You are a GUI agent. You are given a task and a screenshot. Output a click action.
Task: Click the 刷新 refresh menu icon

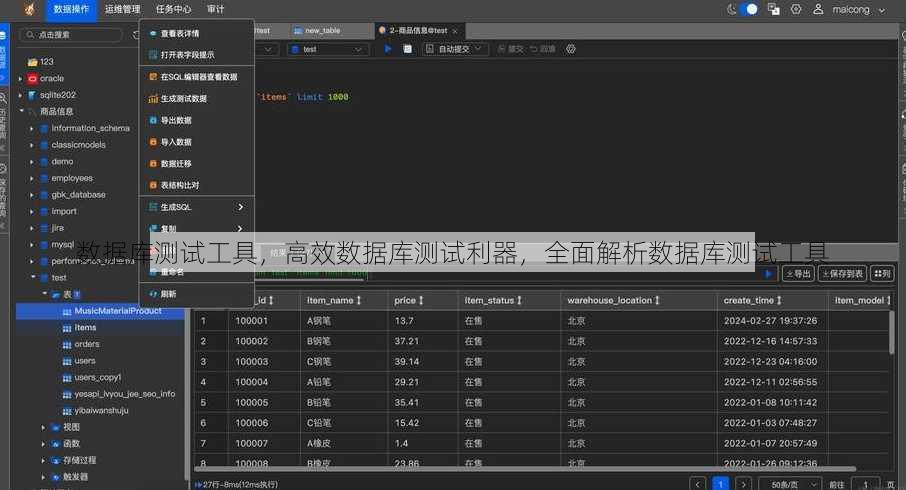[153, 294]
